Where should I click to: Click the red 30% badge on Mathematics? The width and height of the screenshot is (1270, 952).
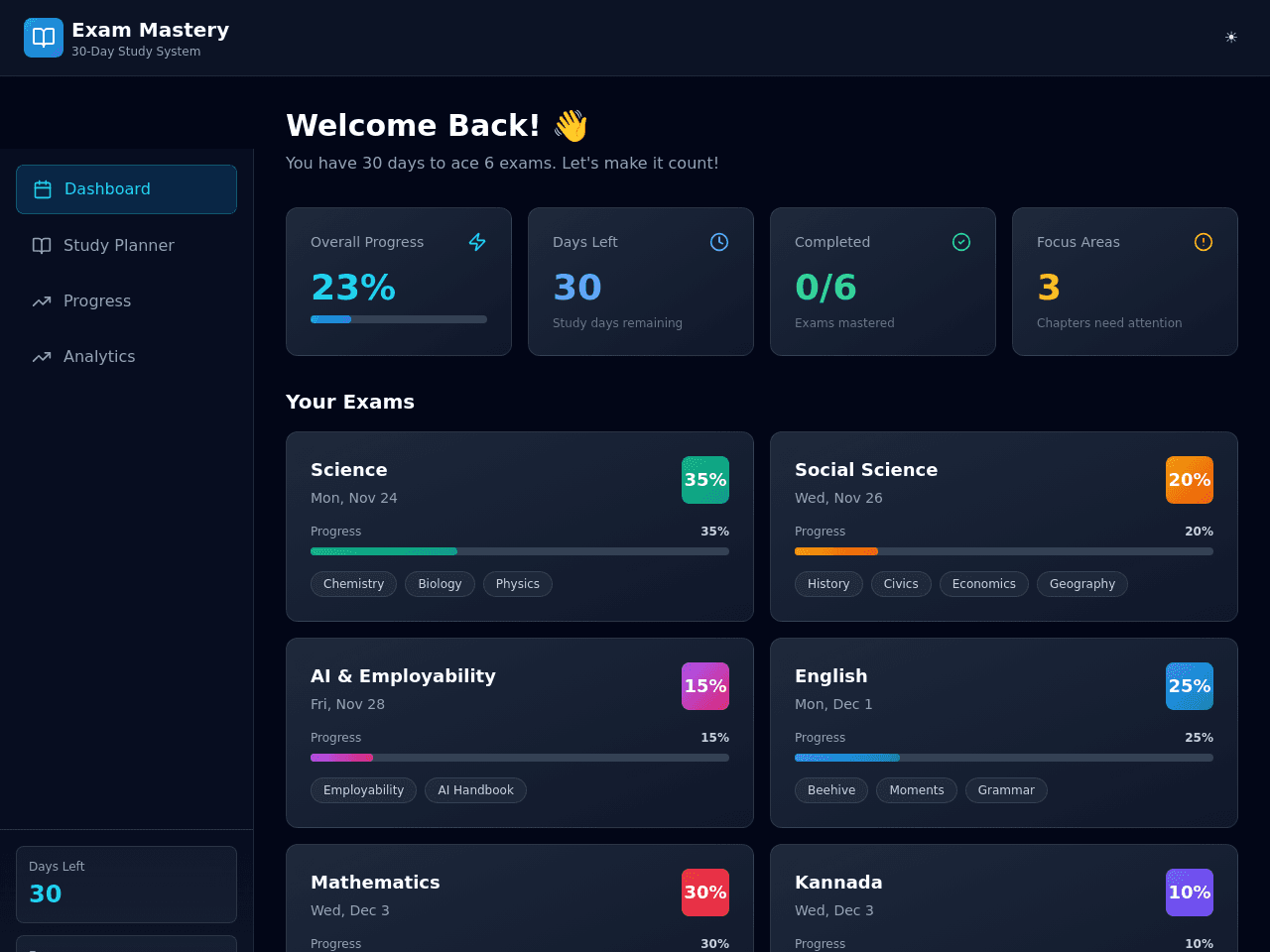tap(705, 892)
